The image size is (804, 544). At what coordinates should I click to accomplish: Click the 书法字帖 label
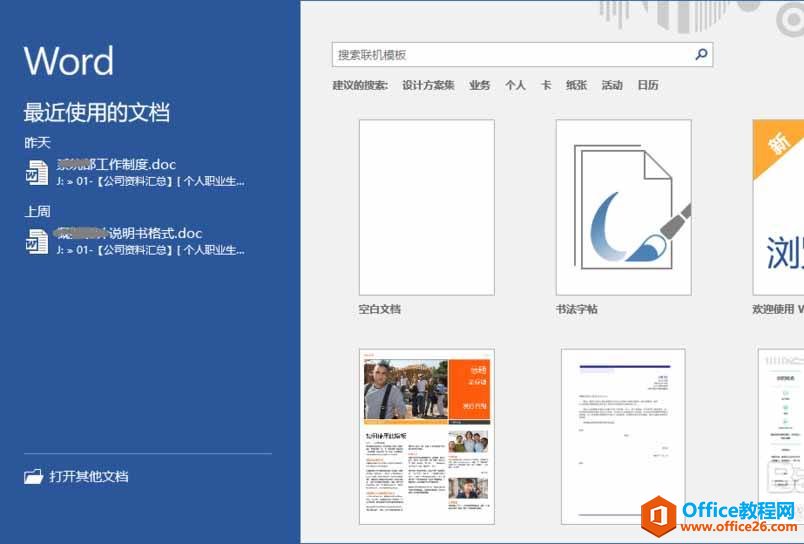tap(576, 309)
